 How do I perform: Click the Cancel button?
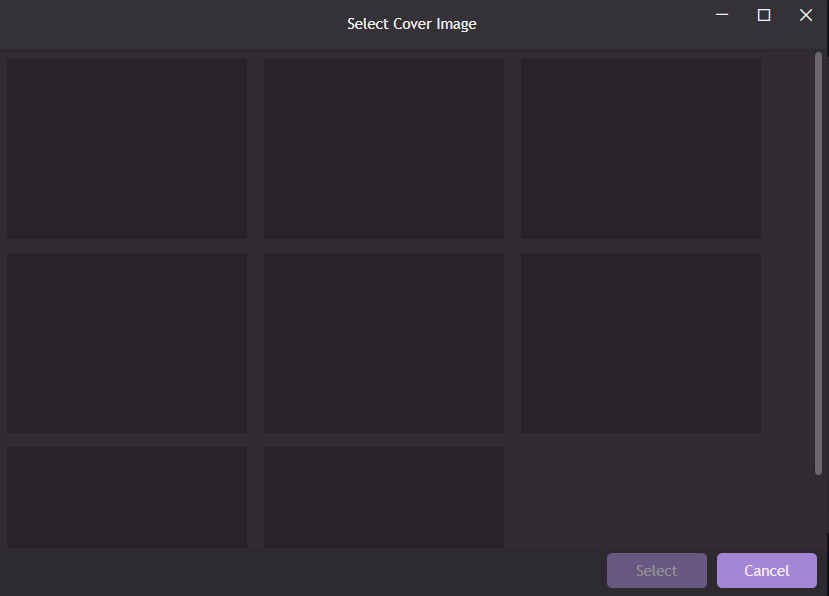[x=767, y=570]
